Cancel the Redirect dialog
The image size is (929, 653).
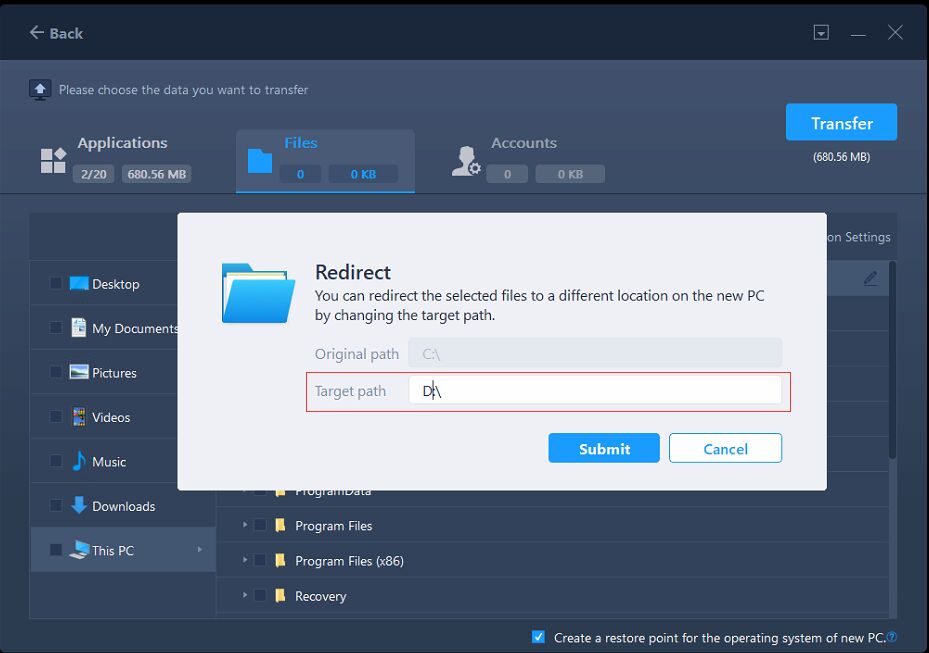tap(725, 448)
